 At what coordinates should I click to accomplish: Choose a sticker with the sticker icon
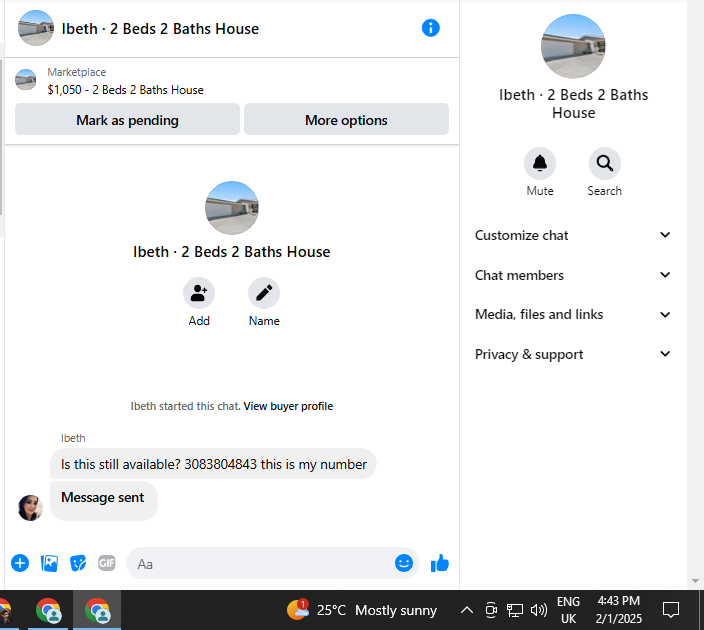point(78,563)
